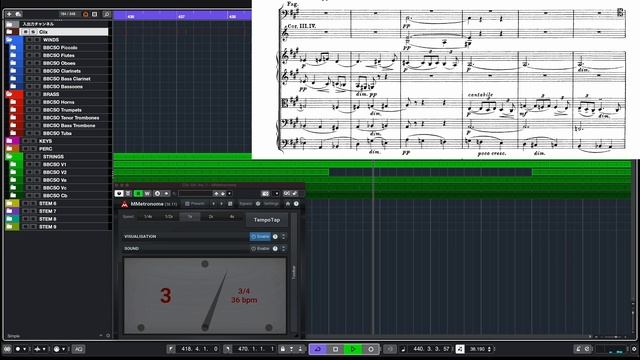Collapse the BRASS folder track
This screenshot has height=360, width=640.
pyautogui.click(x=9, y=94)
